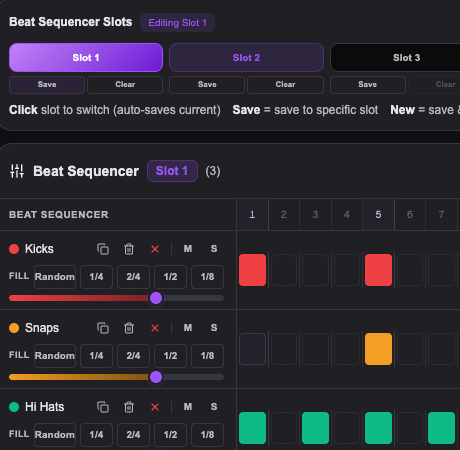Save to Slot 2
Image resolution: width=460 pixels, height=450 pixels.
(207, 85)
